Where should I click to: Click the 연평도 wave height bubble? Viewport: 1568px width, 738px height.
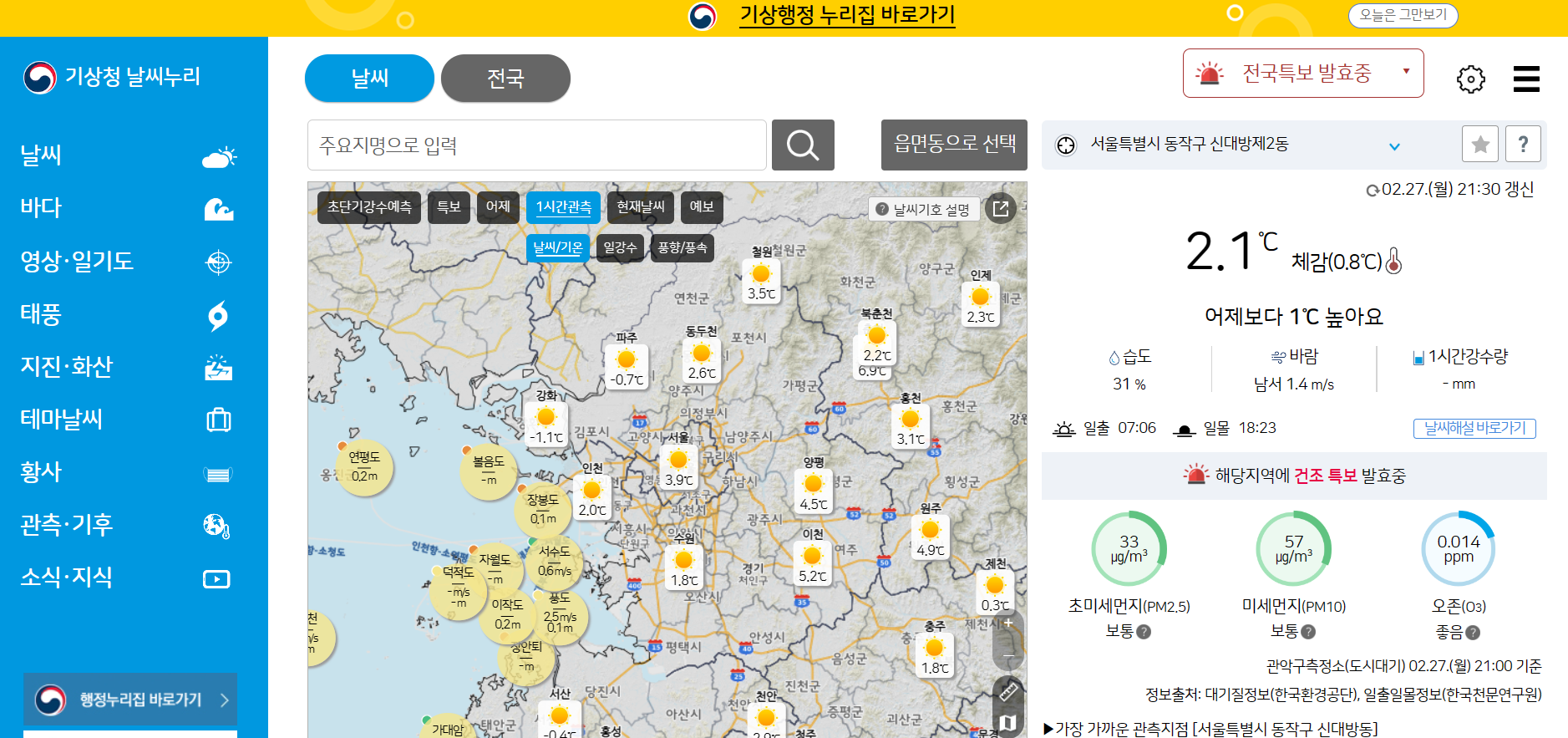(364, 467)
